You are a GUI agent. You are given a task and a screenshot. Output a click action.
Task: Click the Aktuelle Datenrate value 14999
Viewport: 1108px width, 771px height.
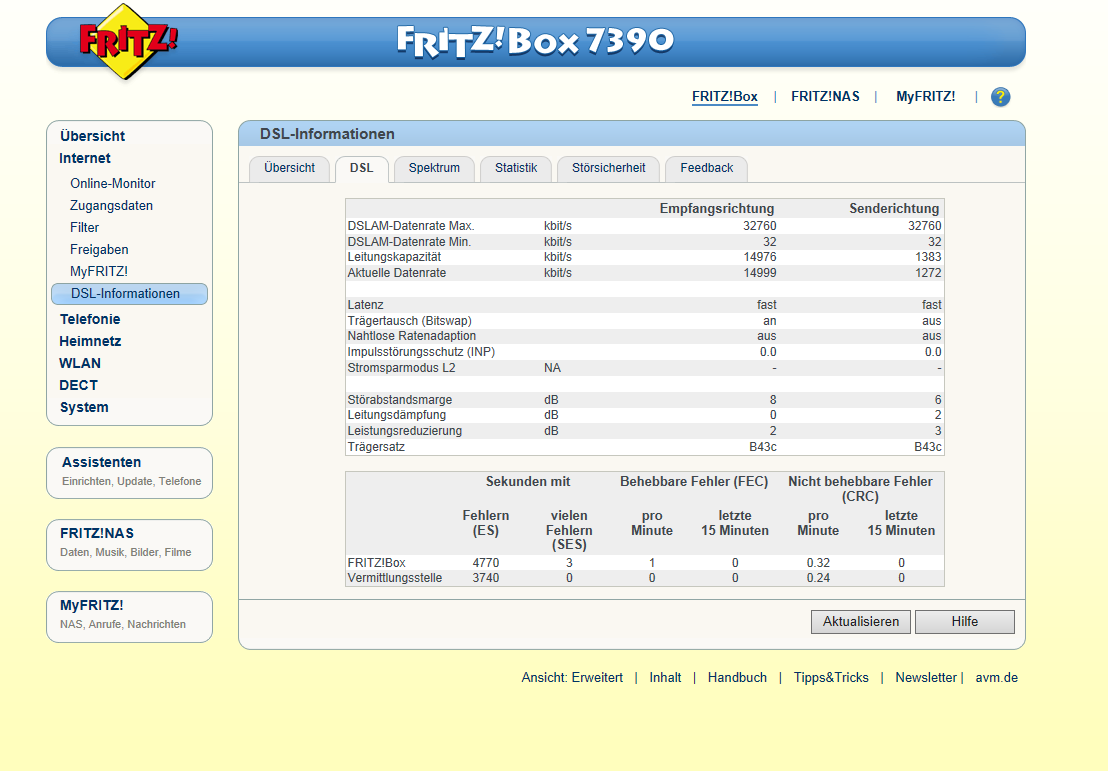tap(760, 273)
